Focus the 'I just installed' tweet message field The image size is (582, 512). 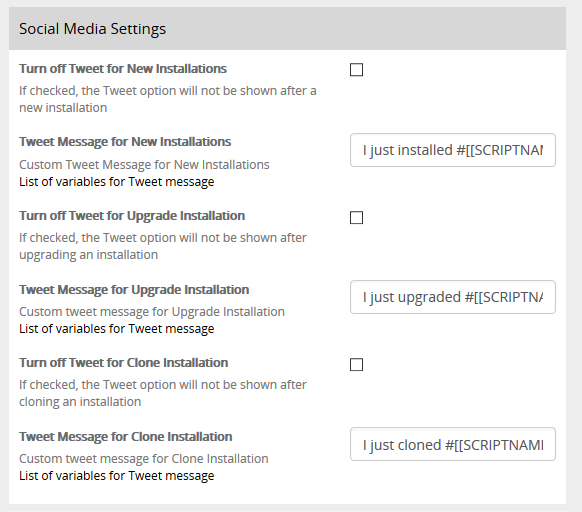tap(453, 150)
